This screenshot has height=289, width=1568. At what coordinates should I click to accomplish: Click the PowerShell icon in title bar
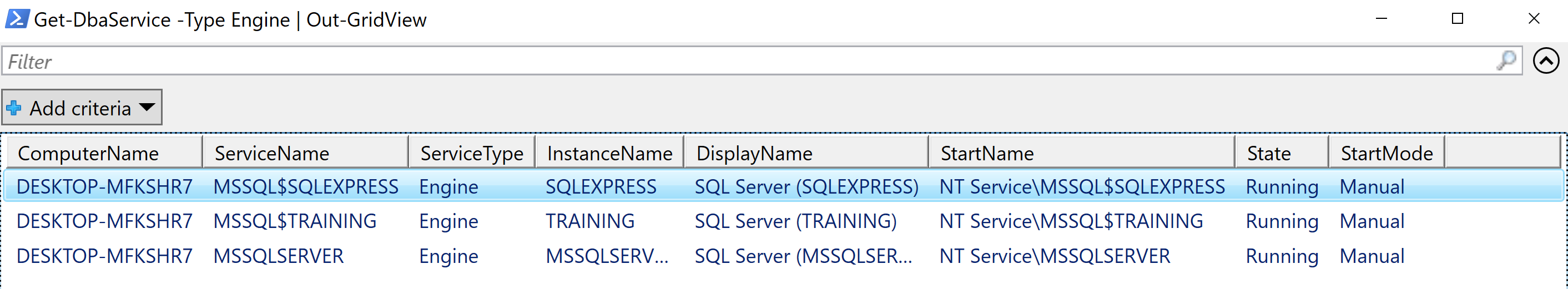(x=17, y=19)
